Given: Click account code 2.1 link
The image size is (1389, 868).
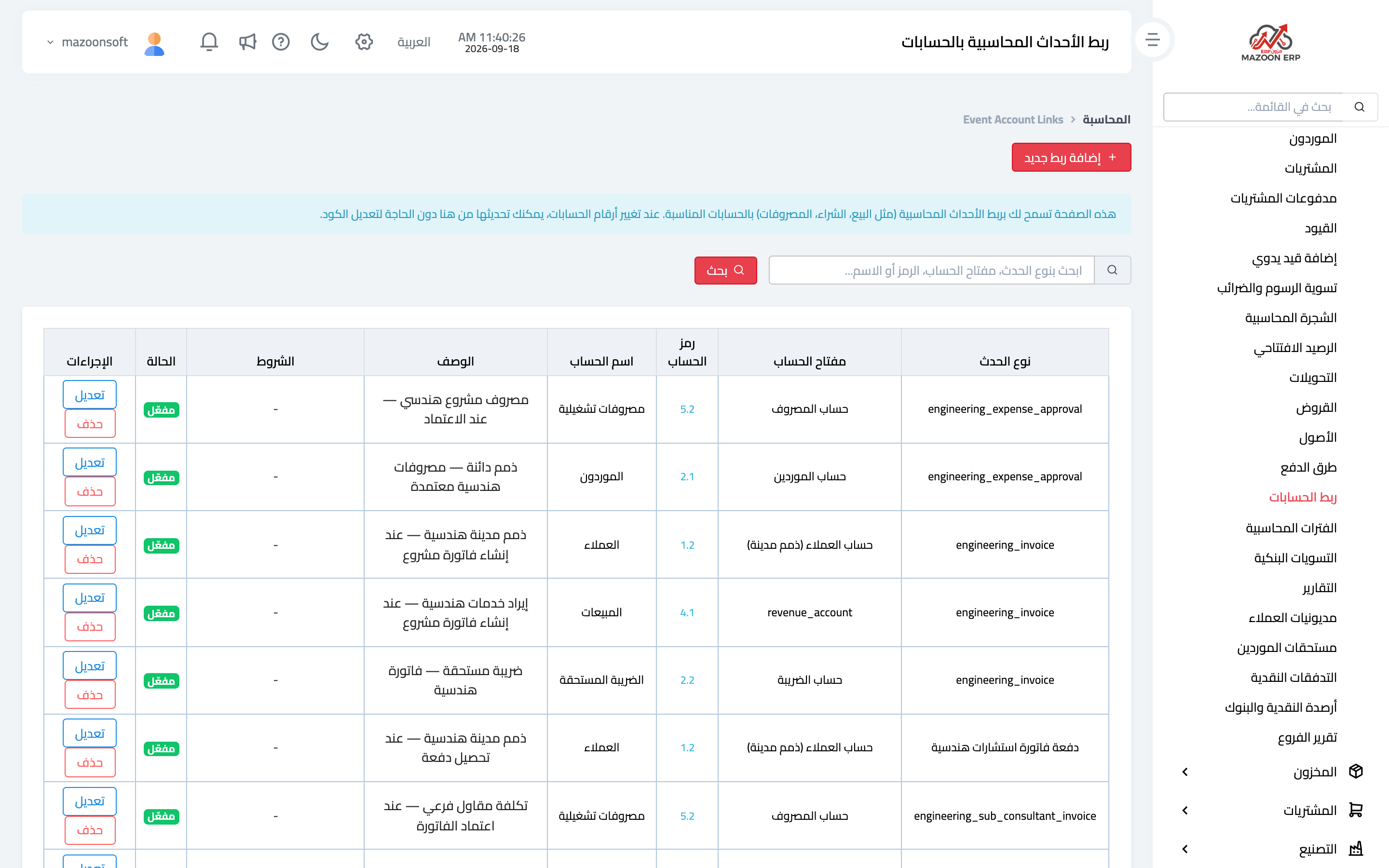Looking at the screenshot, I should pos(687,476).
